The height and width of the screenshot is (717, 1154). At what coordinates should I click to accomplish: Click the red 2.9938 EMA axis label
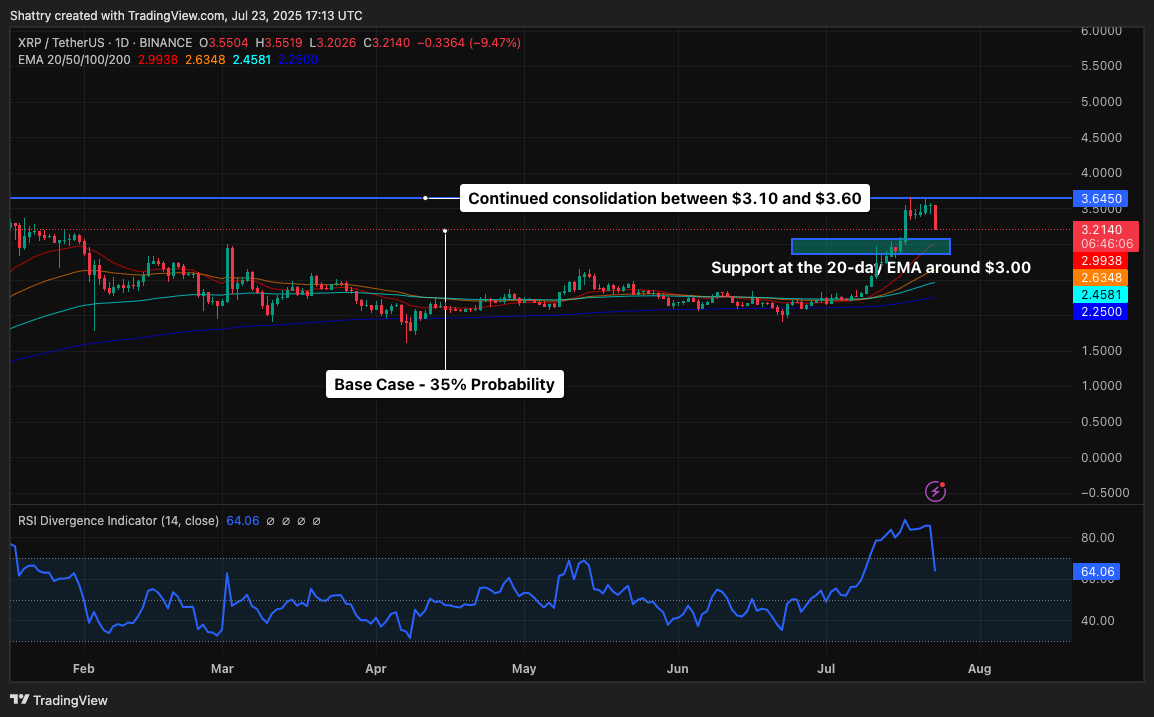[x=1099, y=260]
